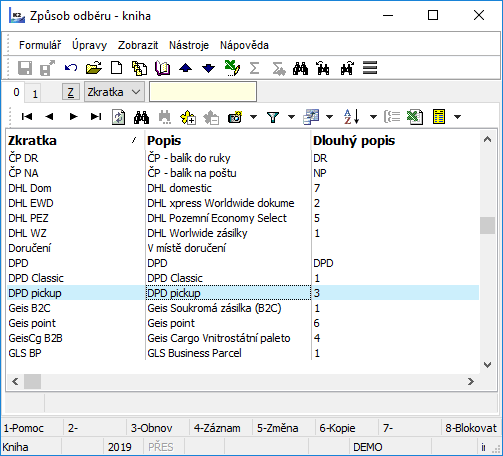Click the sigma with star icon

278,68
